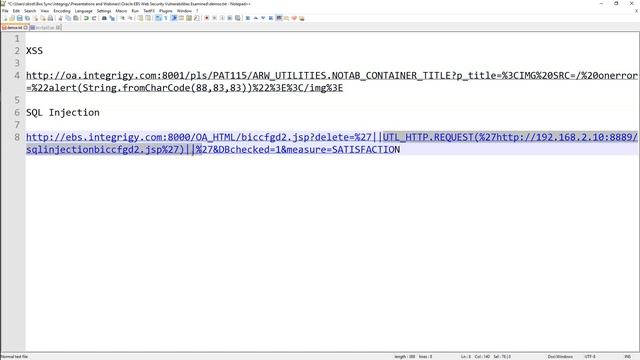Viewport: 640px width, 360px height.
Task: Open the Settings menu
Action: (x=104, y=11)
